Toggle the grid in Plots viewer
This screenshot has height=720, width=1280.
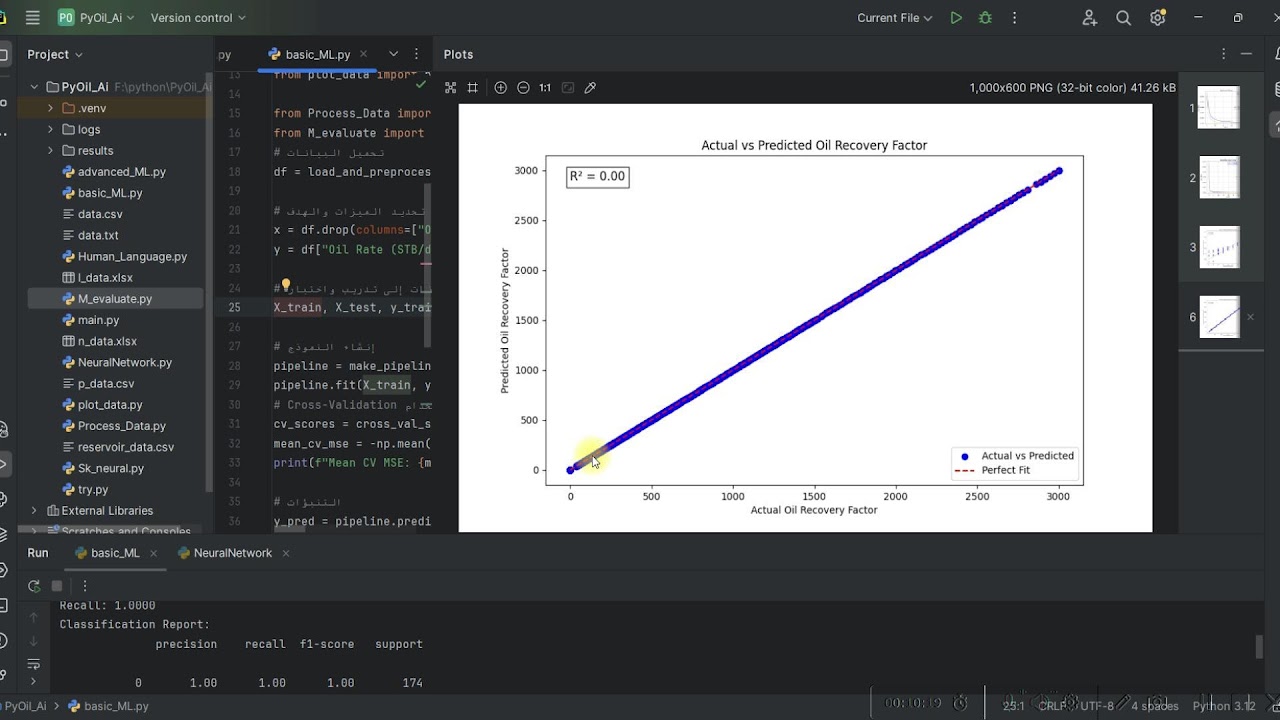coord(473,88)
